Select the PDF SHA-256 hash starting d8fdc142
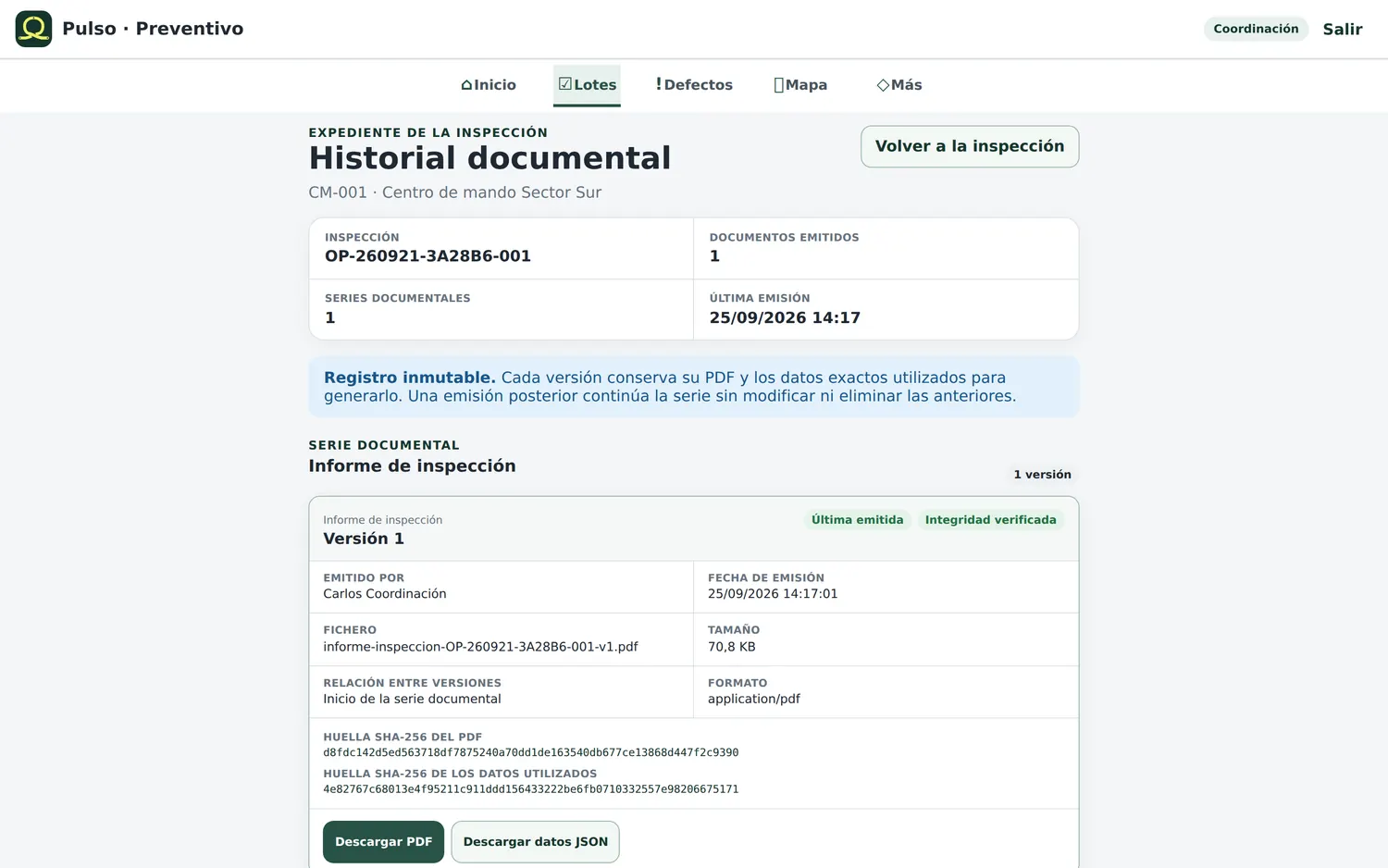 pyautogui.click(x=531, y=752)
